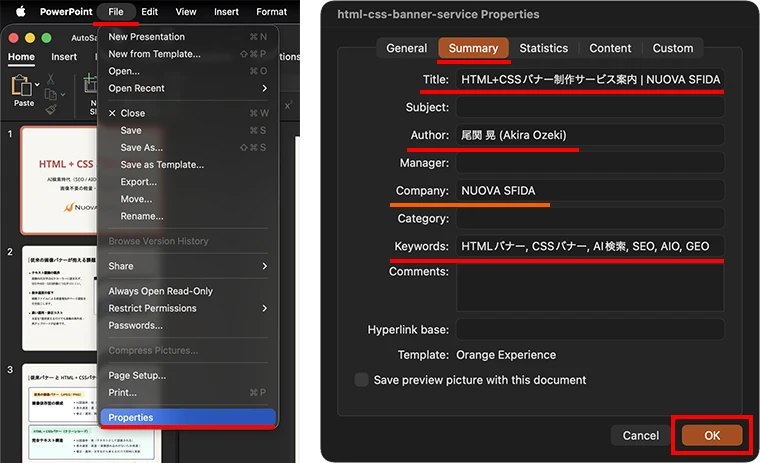Screen dimensions: 760x463
Task: Click the Keywords input field
Action: 590,246
